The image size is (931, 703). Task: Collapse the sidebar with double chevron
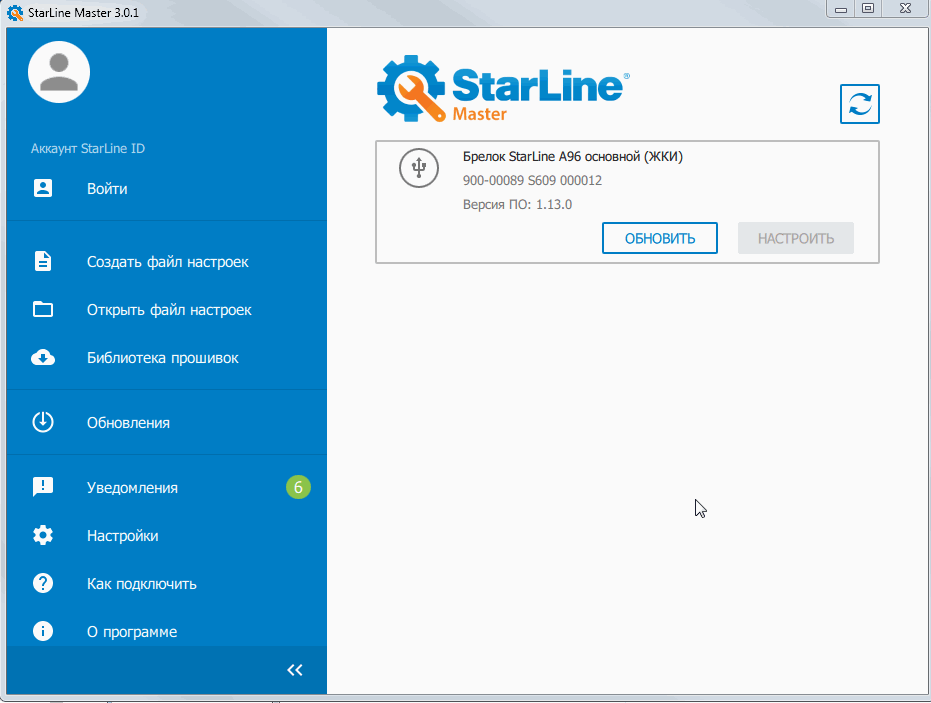[x=294, y=670]
